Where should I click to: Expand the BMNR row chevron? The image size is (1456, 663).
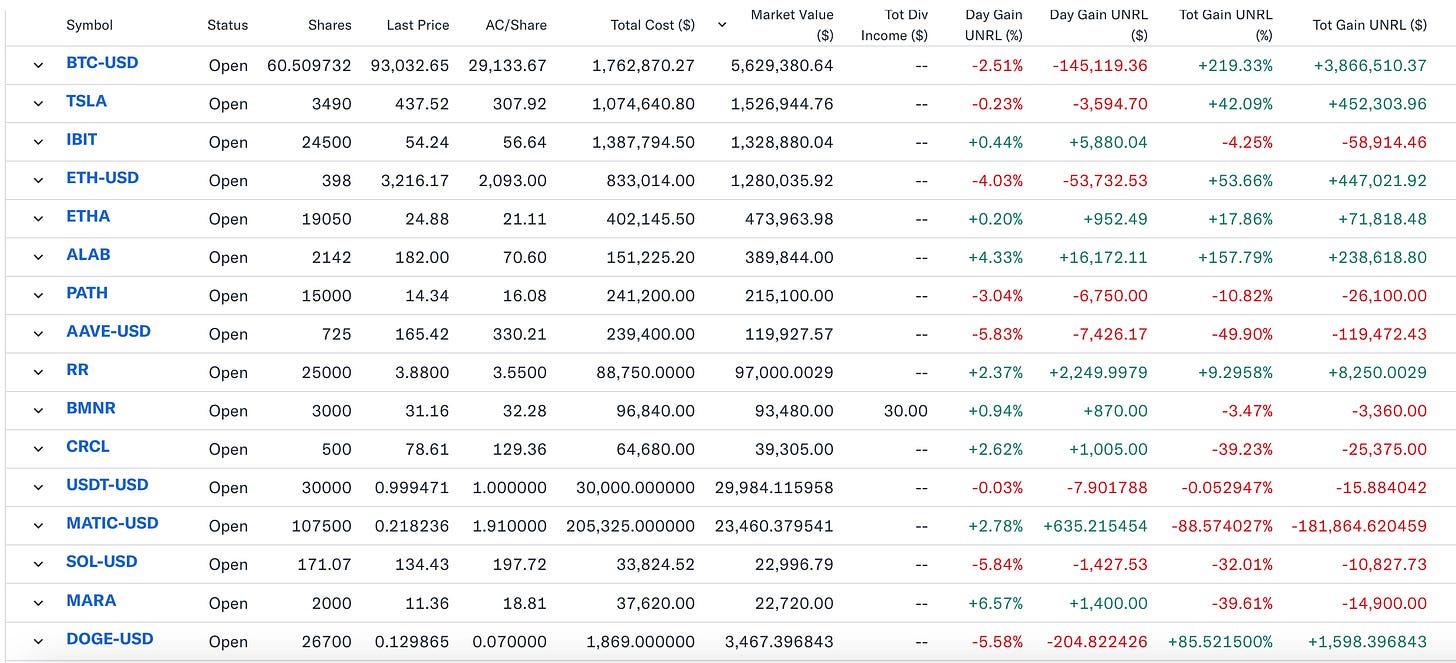[x=39, y=410]
